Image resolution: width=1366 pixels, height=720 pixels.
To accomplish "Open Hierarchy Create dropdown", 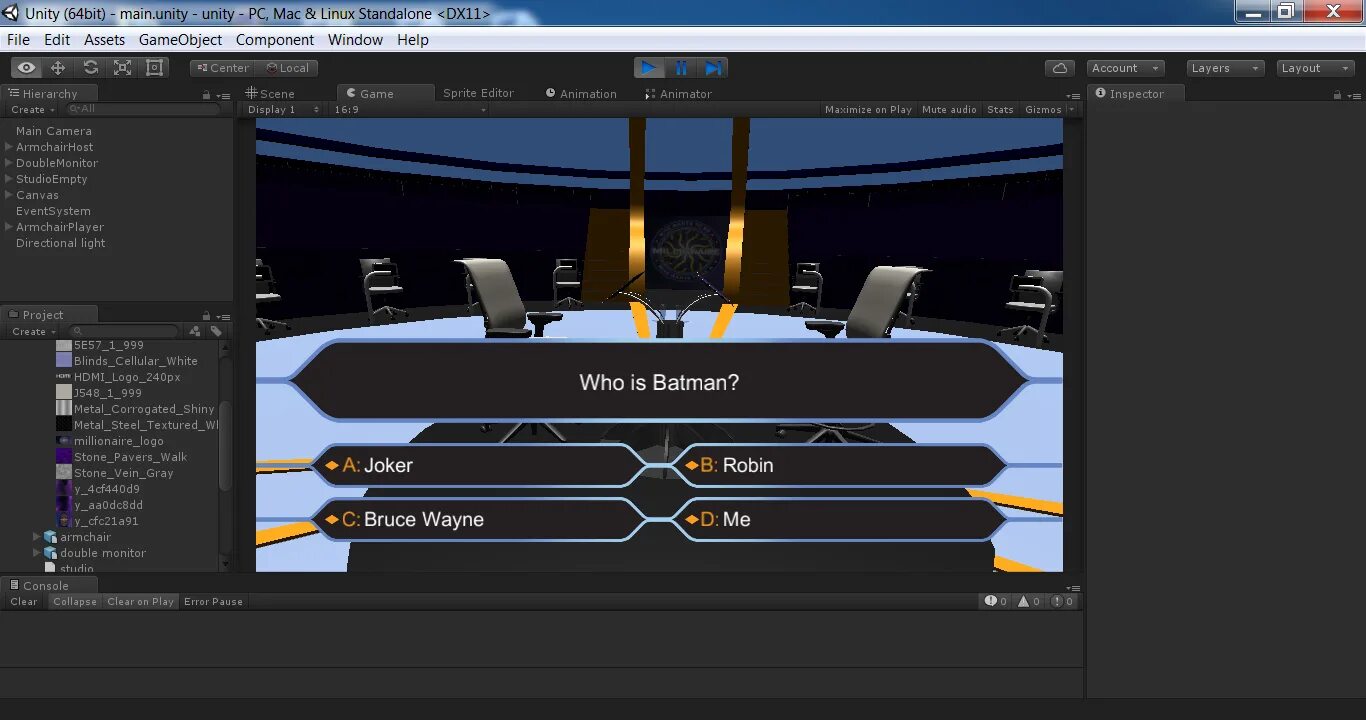I will [32, 110].
